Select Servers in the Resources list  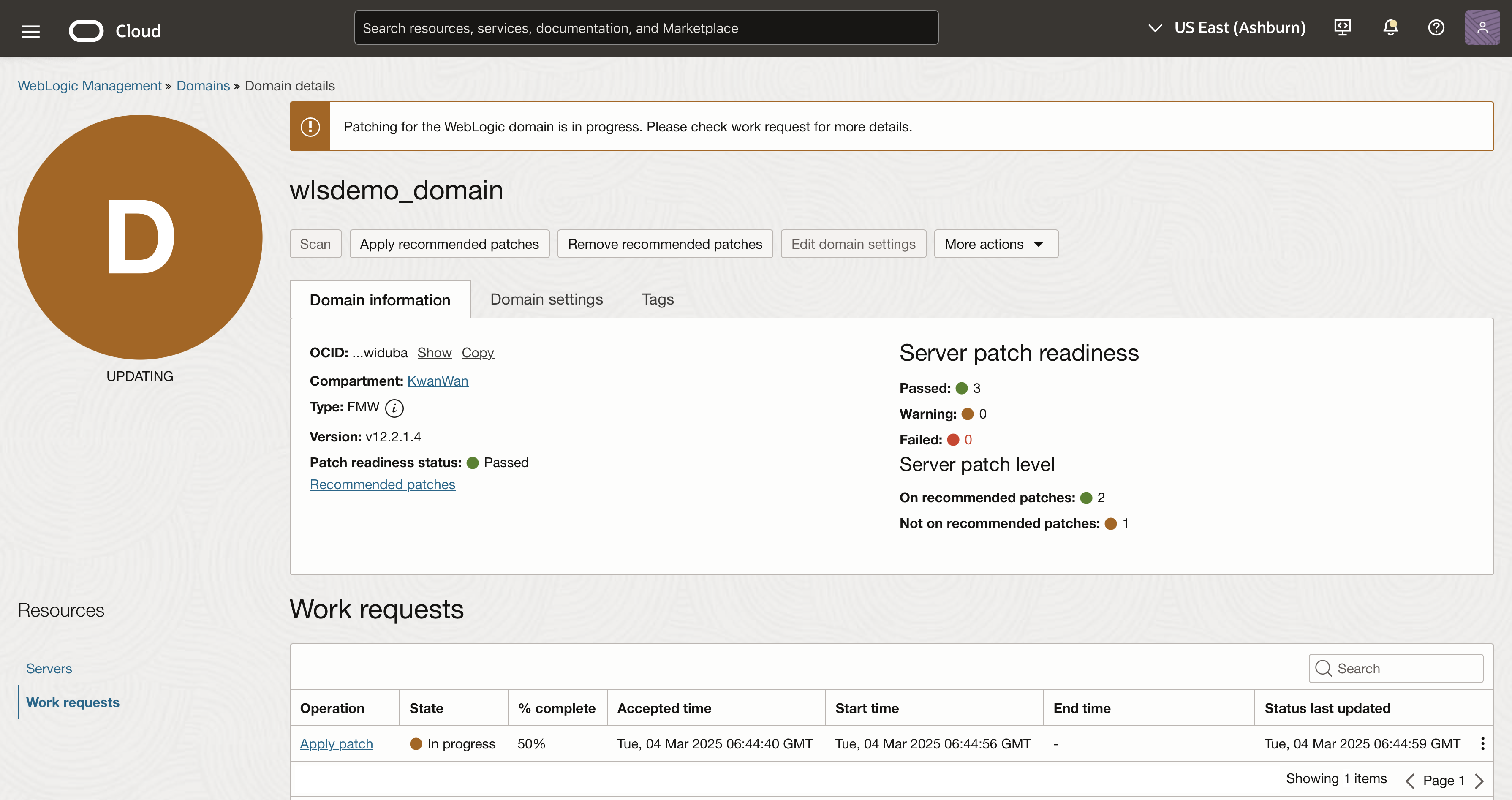pos(49,669)
